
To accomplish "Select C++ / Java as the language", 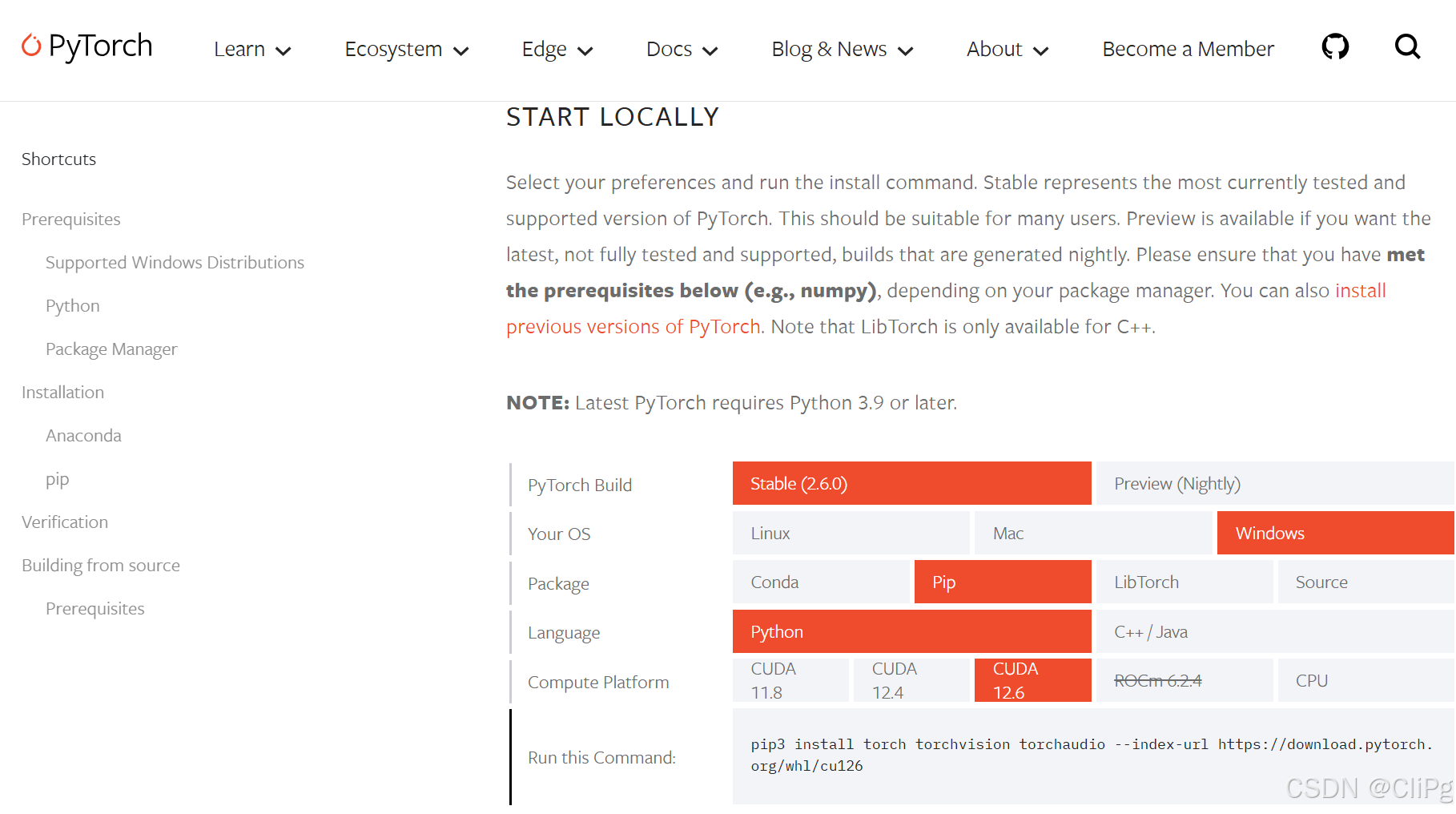I will [x=1275, y=631].
